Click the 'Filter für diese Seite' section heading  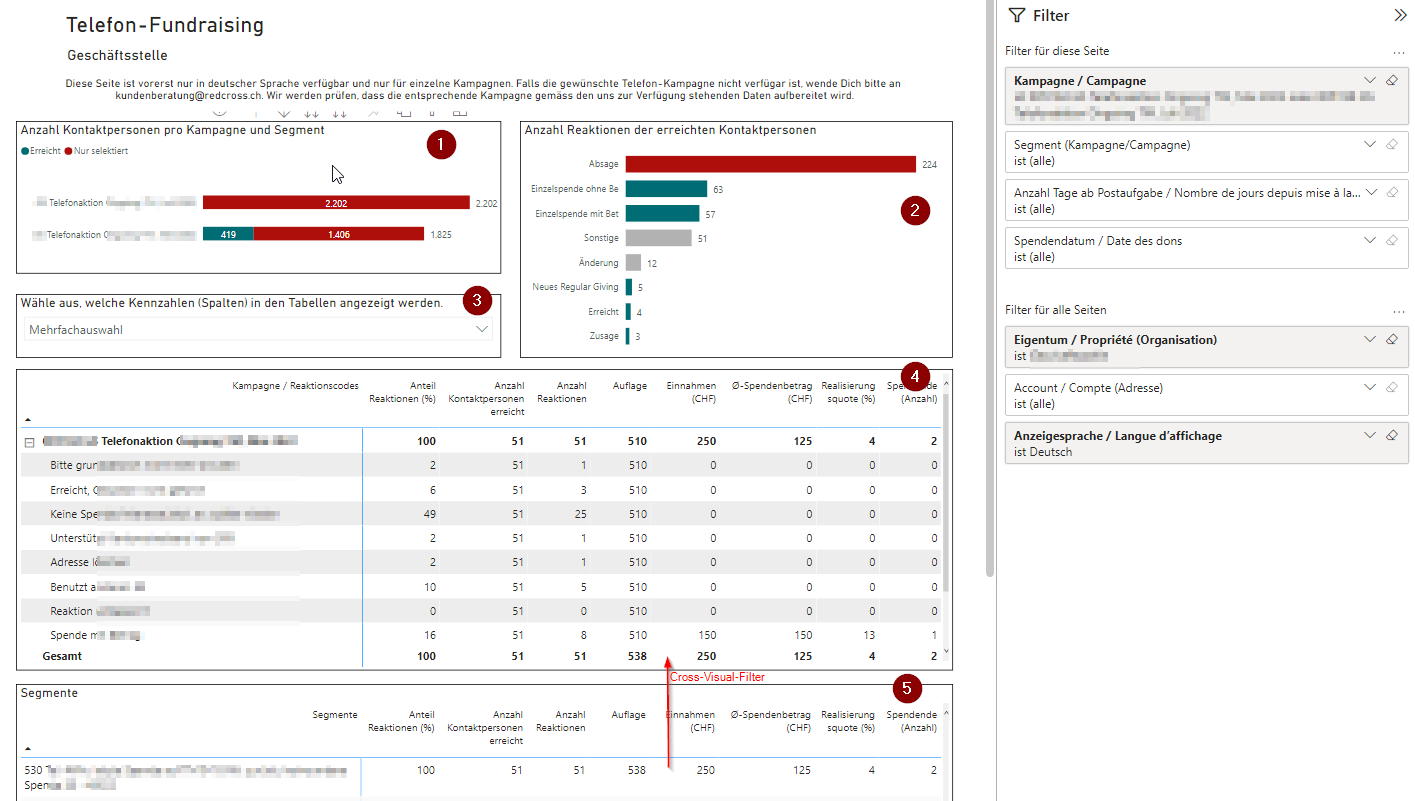[x=1057, y=51]
